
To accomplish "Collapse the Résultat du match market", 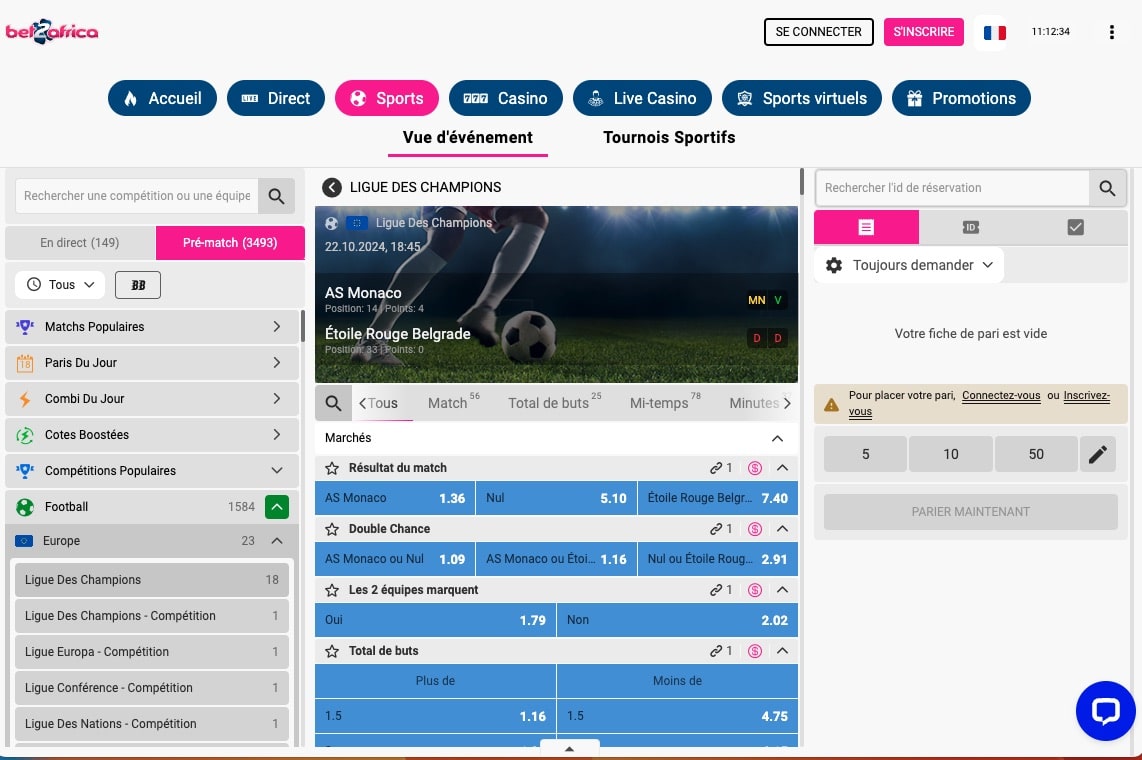I will pos(781,467).
